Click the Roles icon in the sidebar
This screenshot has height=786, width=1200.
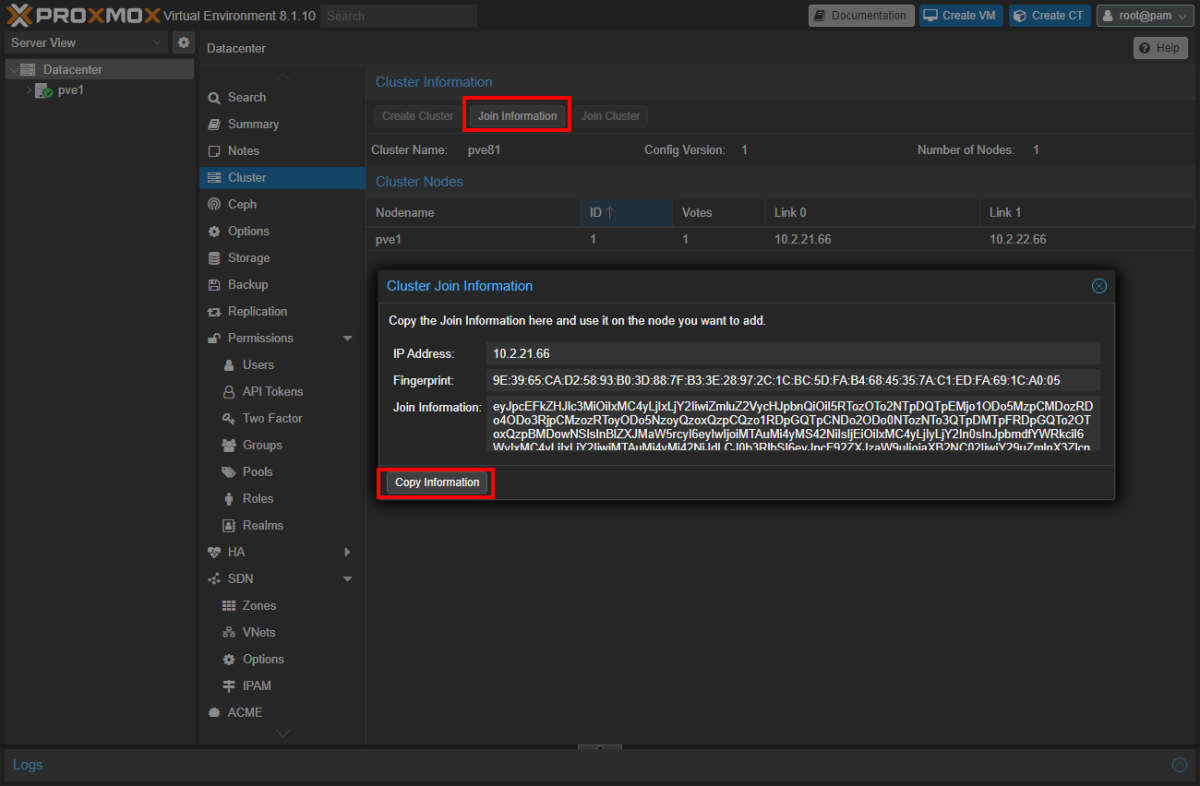tap(229, 499)
